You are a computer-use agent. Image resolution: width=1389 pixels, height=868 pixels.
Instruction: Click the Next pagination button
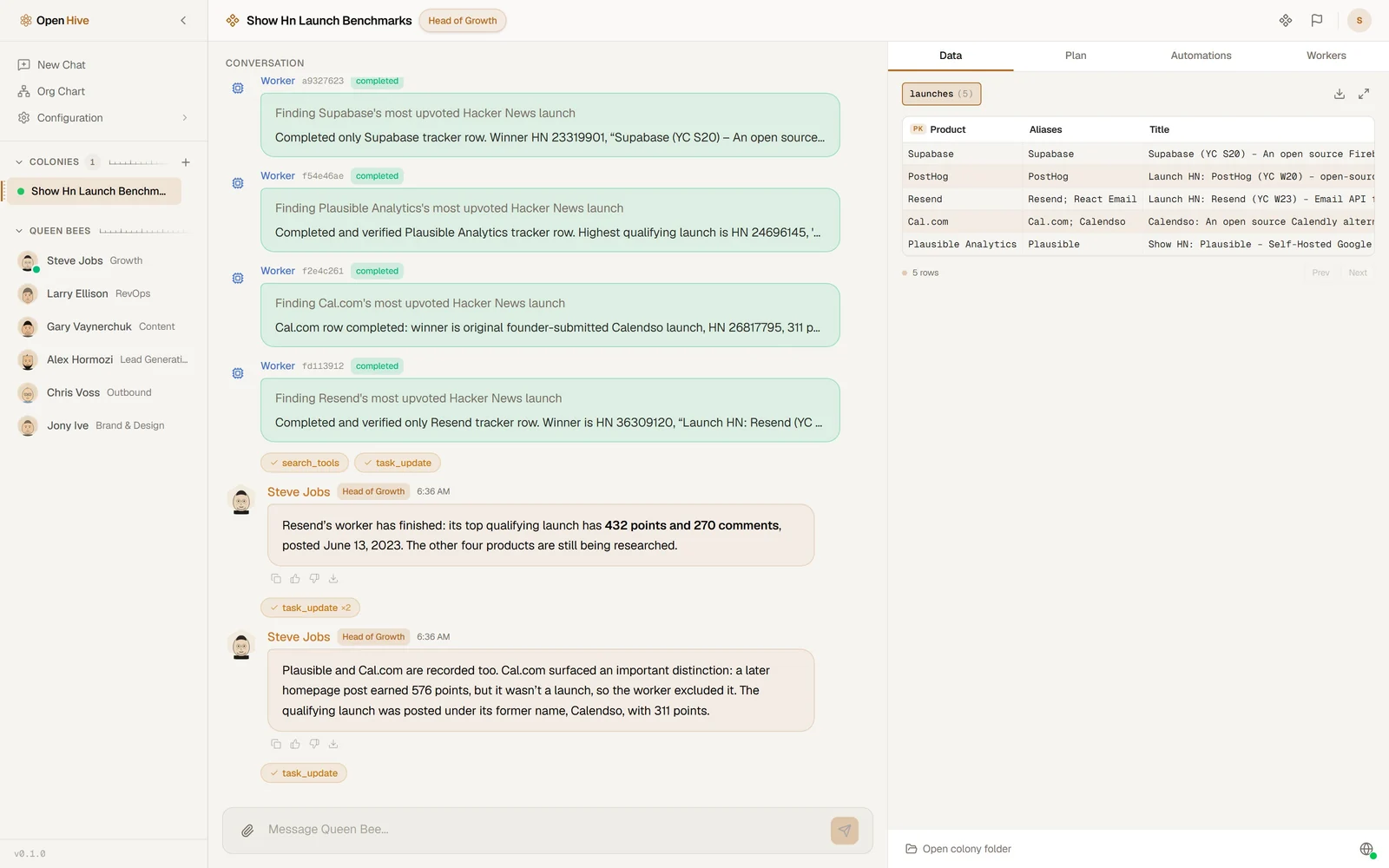point(1358,273)
